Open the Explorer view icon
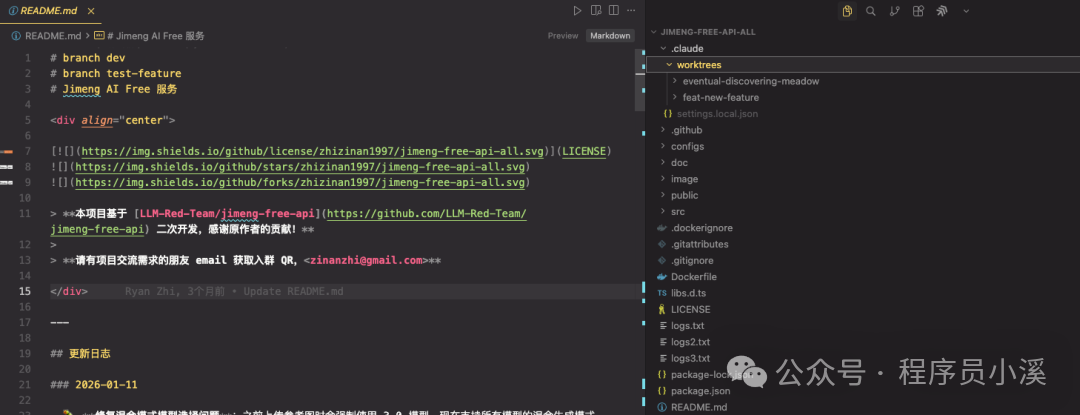Screen dimensions: 1080x415 847,11
